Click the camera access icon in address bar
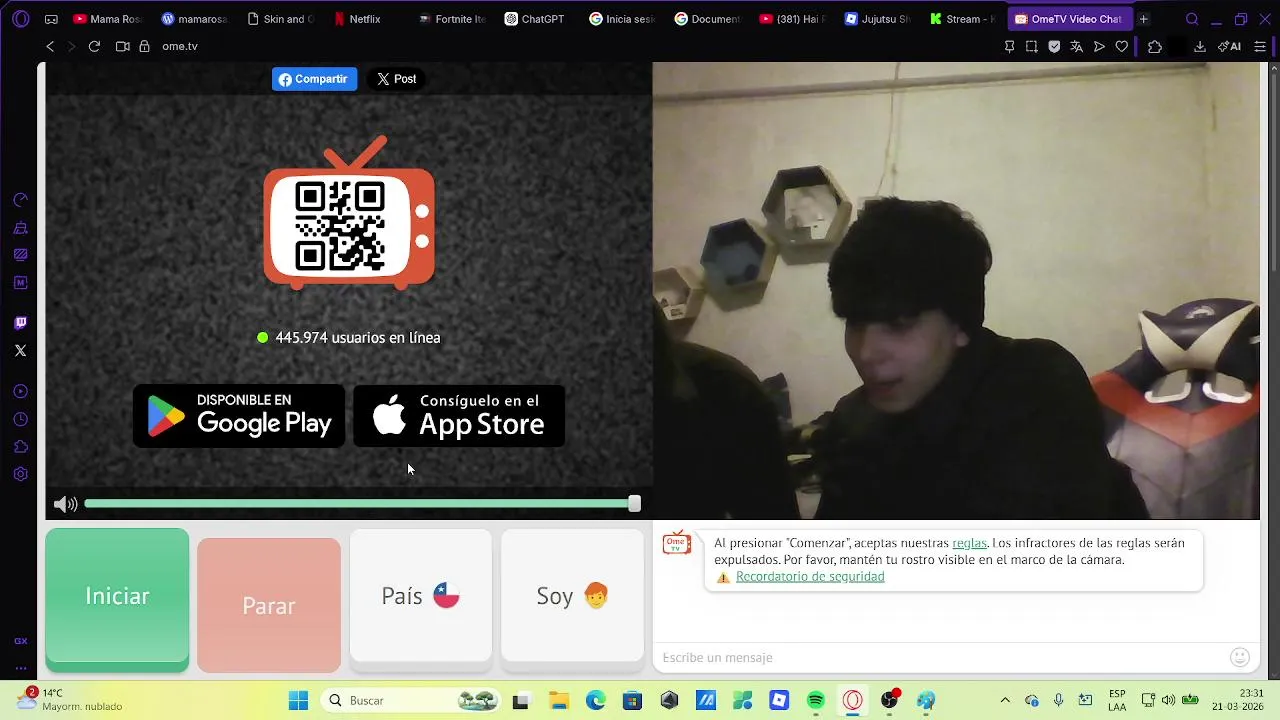1280x720 pixels. (x=123, y=46)
